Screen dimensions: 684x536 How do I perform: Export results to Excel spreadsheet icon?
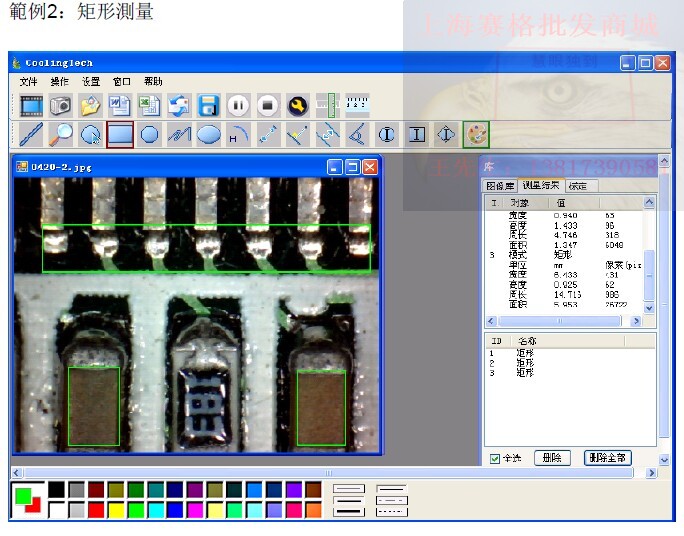[x=149, y=106]
